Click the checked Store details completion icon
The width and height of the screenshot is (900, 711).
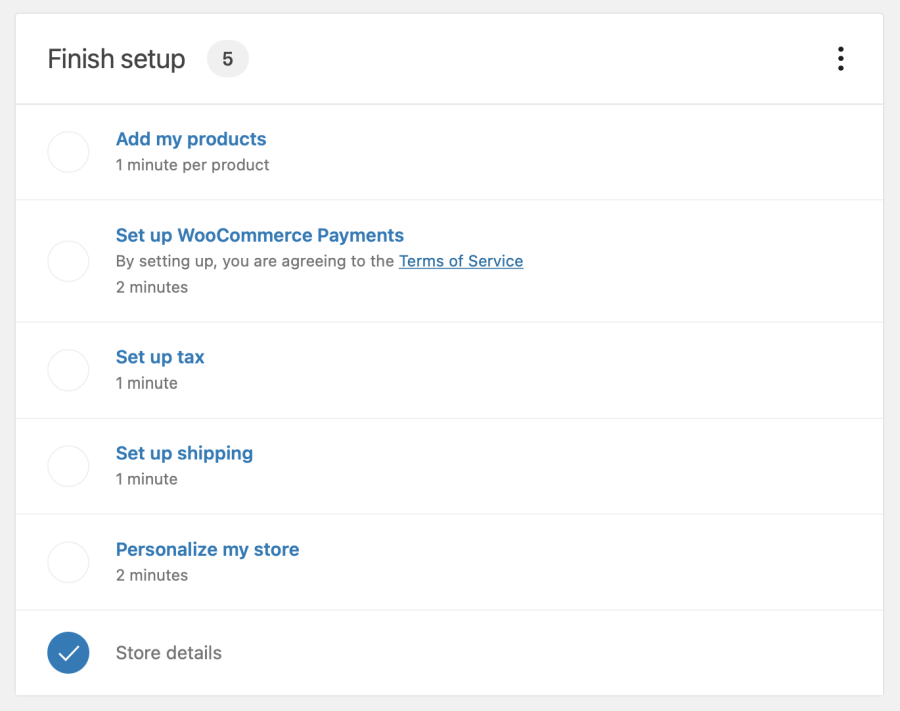68,652
